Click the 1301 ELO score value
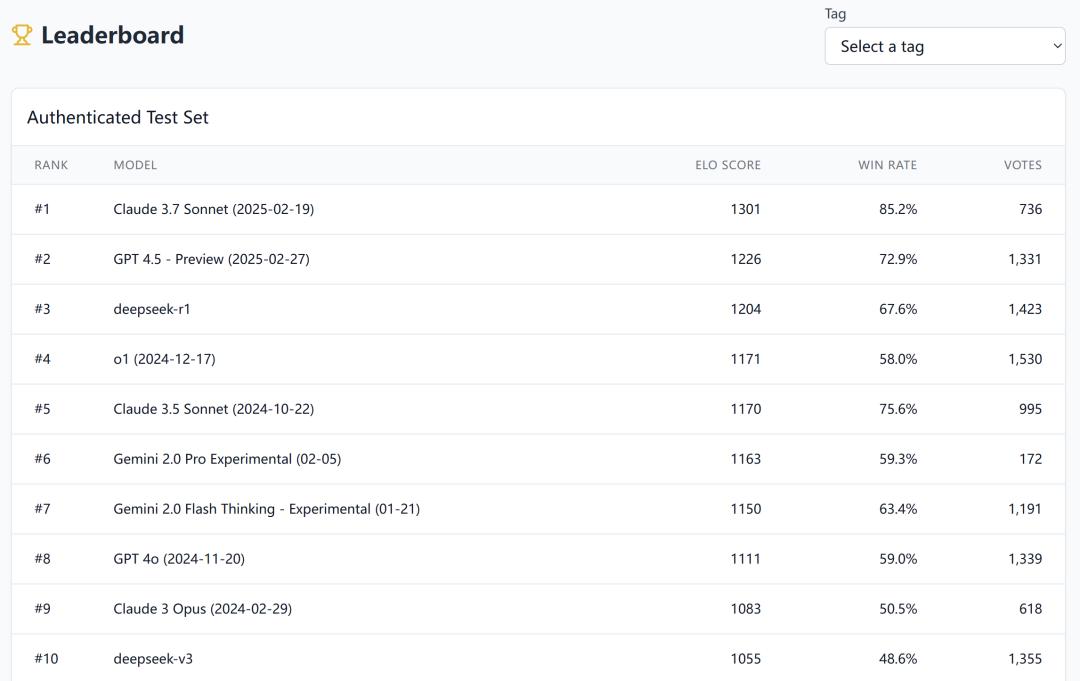This screenshot has height=681, width=1080. point(745,209)
